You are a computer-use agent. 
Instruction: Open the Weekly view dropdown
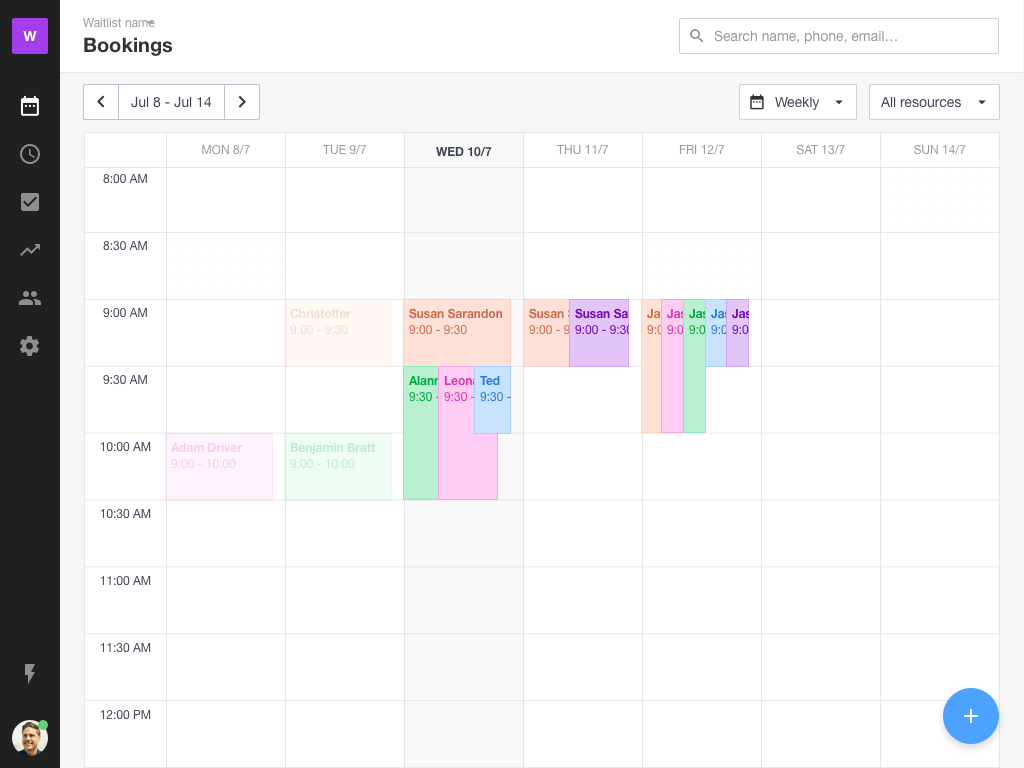point(797,102)
